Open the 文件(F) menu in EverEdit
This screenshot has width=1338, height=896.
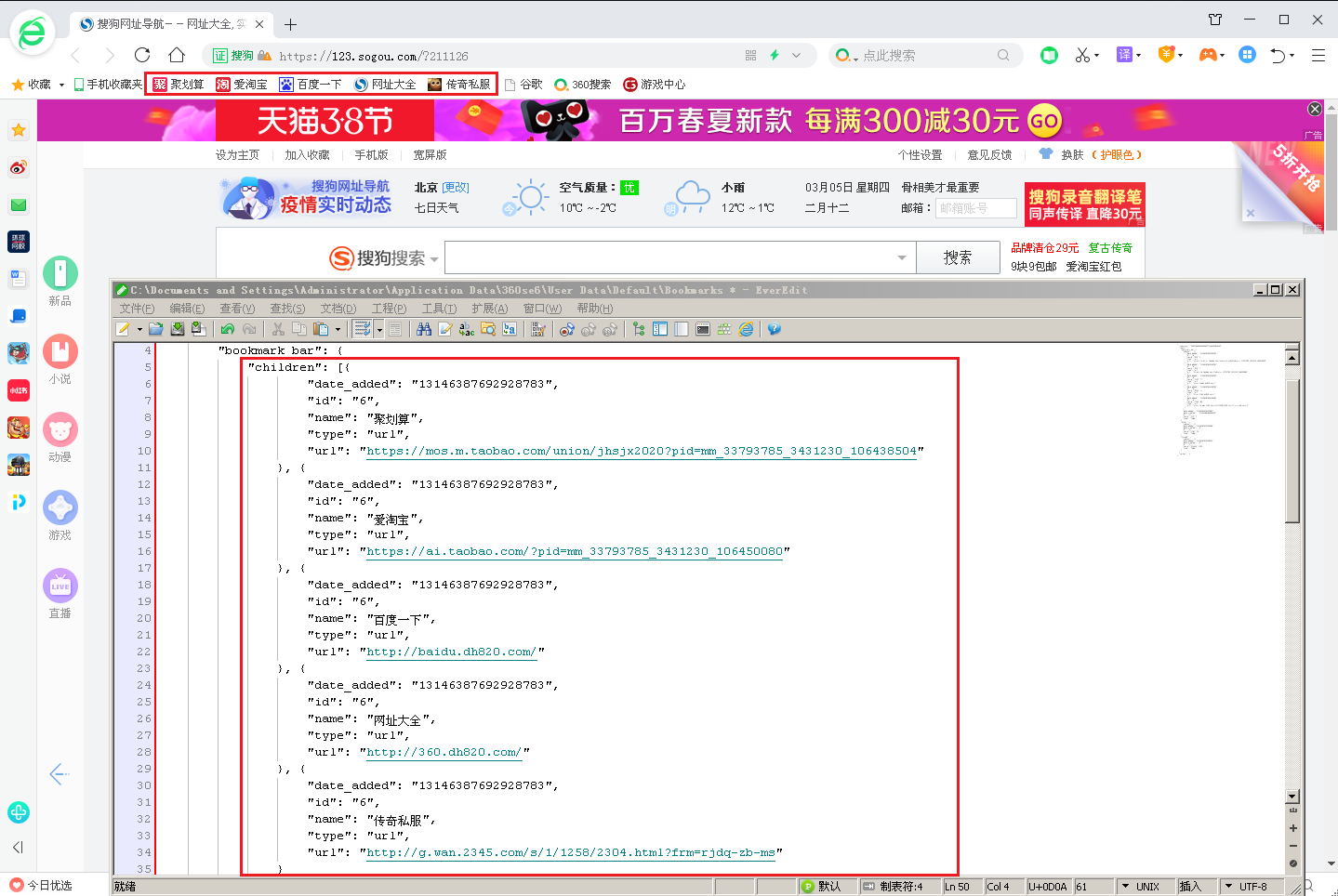(x=137, y=309)
